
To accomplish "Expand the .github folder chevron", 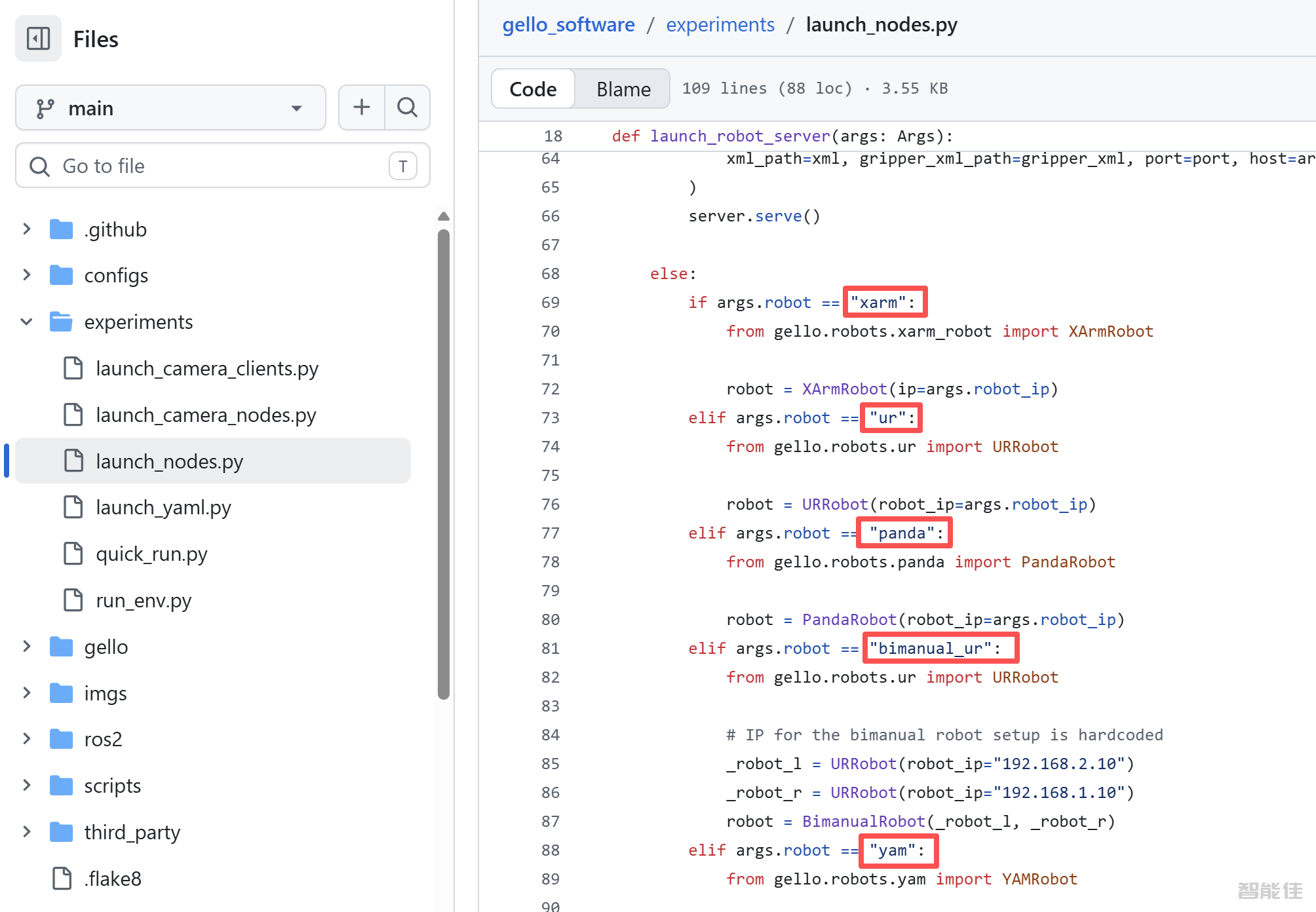I will coord(27,229).
